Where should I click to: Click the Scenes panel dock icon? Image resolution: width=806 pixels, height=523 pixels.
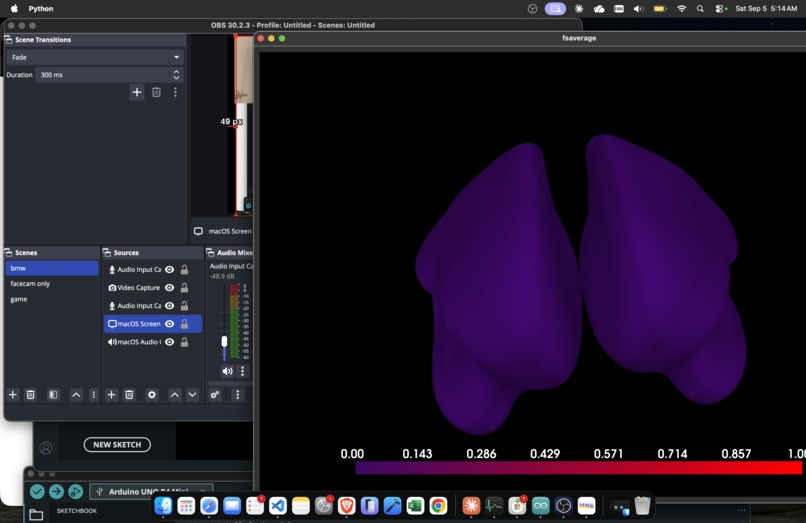click(x=8, y=253)
